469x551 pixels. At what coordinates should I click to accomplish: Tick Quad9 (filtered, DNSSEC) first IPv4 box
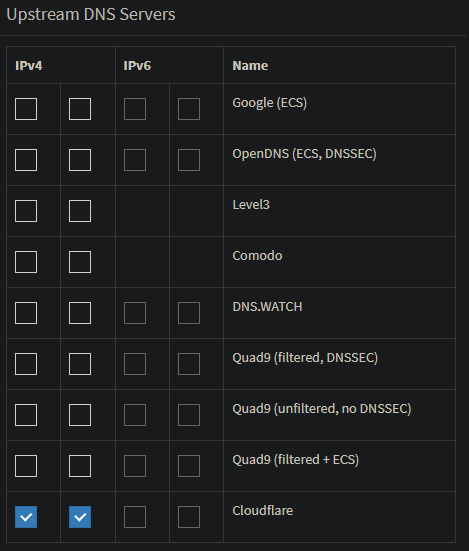coord(26,364)
